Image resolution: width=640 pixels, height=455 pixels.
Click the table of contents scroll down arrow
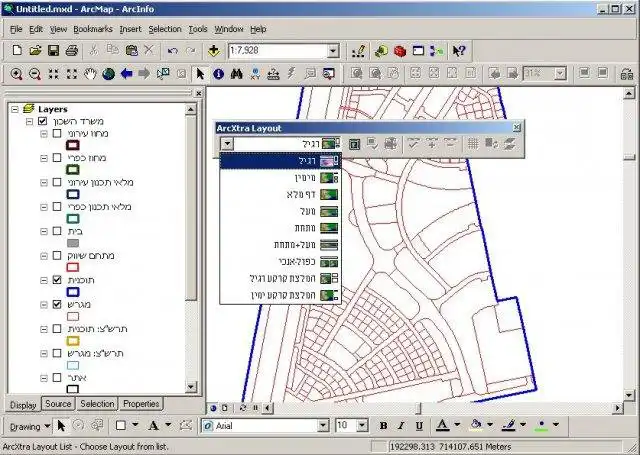click(191, 386)
